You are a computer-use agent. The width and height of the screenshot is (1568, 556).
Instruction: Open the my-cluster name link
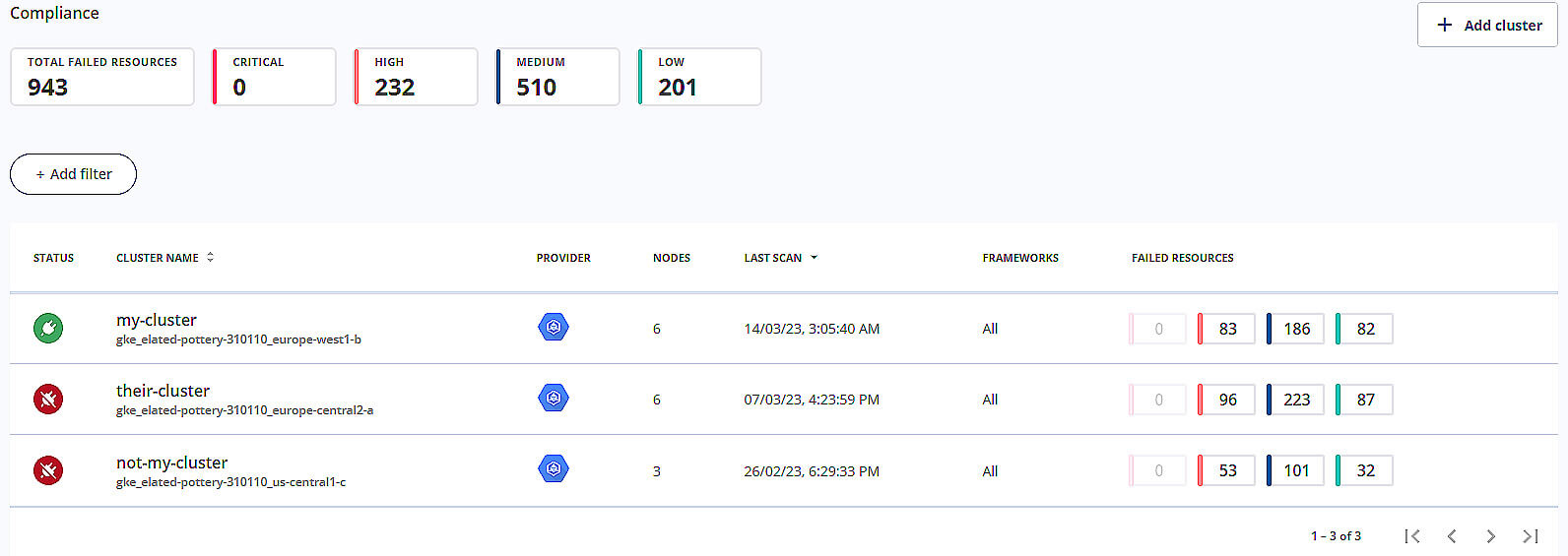pos(157,320)
